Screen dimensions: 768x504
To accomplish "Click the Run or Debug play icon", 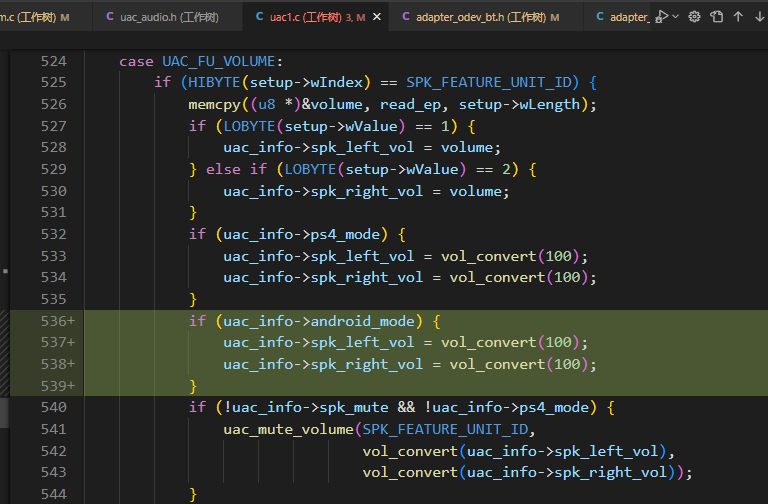I will 661,17.
